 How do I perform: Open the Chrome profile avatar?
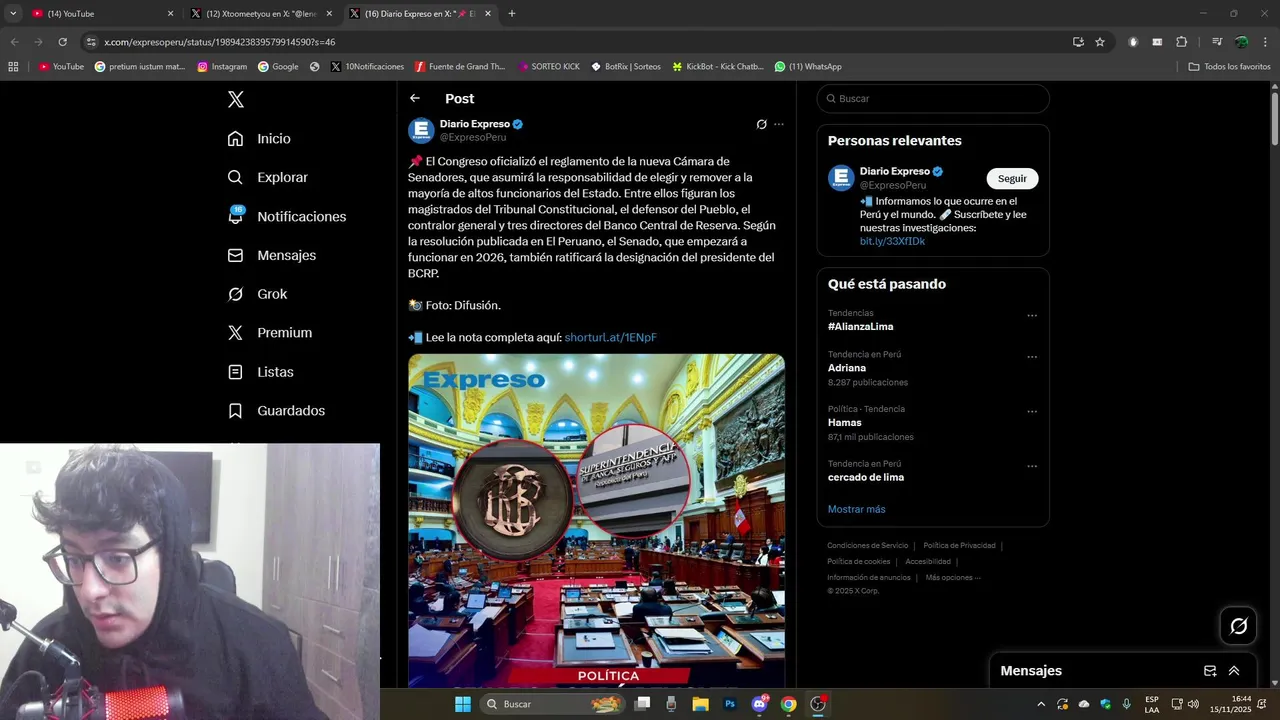coord(1241,42)
